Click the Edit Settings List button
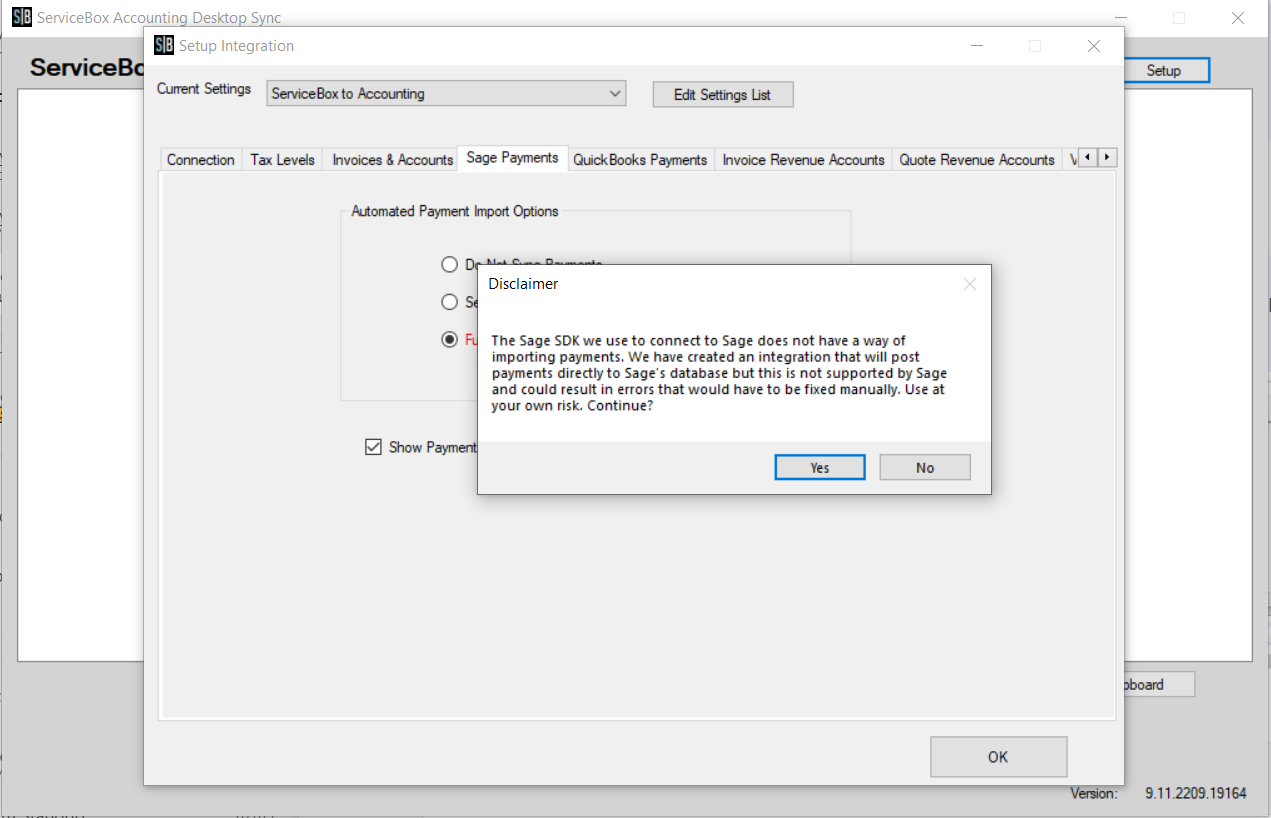The image size is (1271, 818). click(723, 95)
